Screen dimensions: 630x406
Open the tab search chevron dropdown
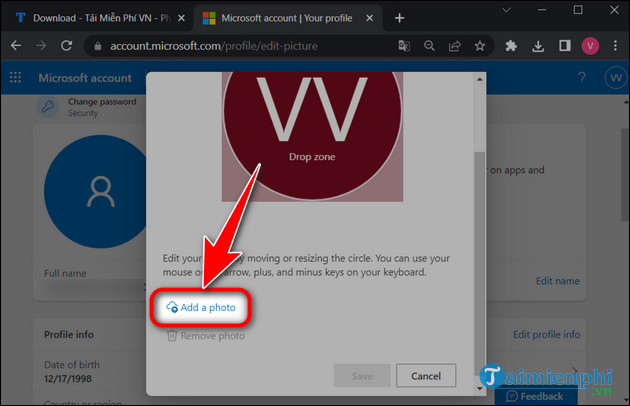tap(507, 10)
